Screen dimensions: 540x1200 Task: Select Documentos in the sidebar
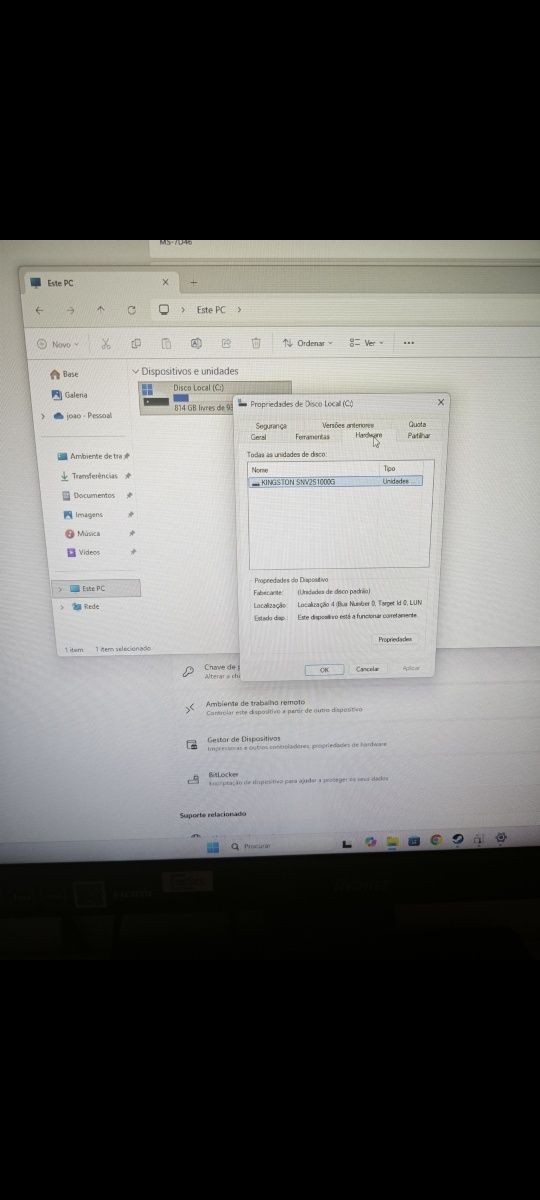(94, 495)
